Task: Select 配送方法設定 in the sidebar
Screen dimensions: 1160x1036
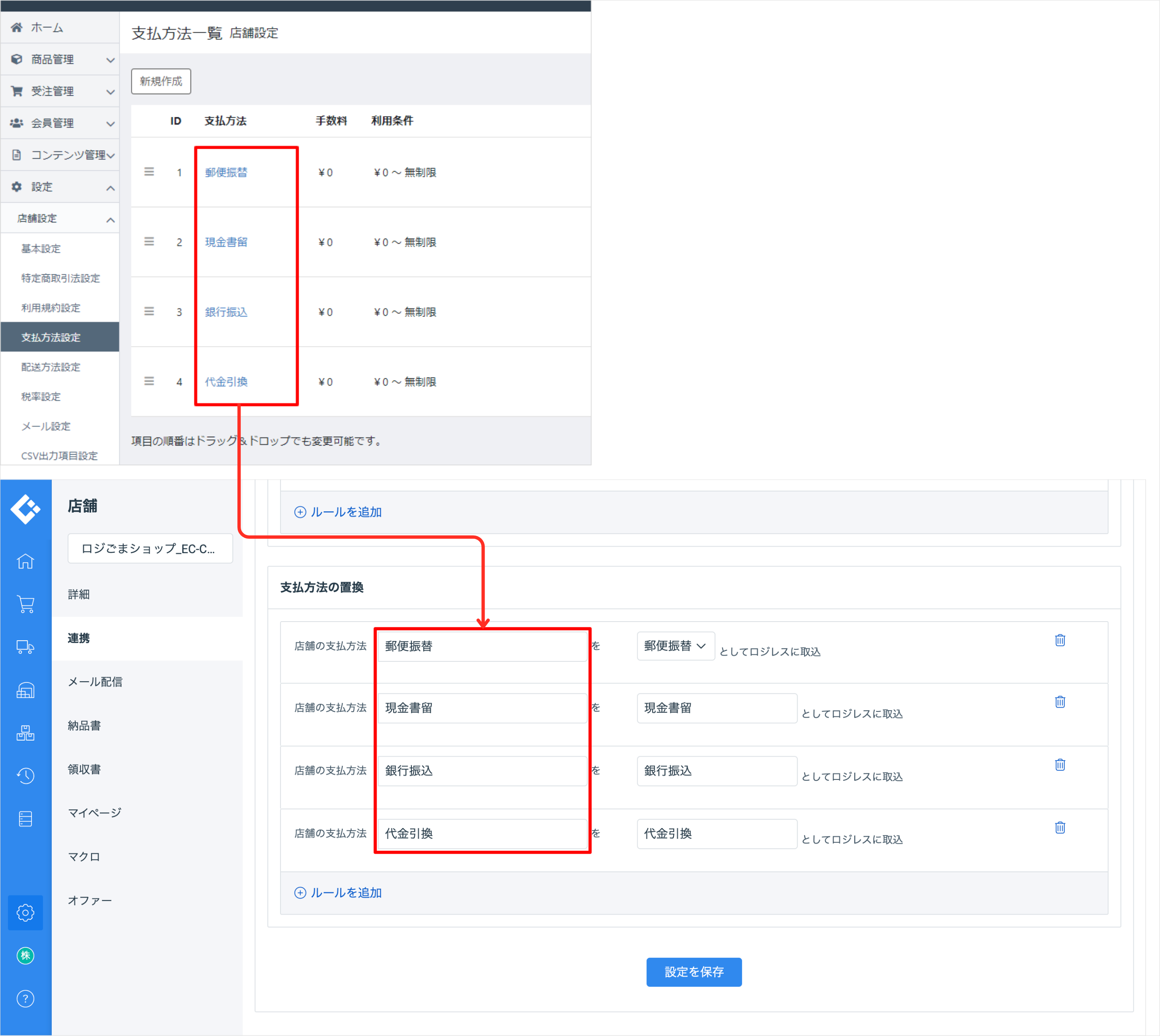Action: coord(51,367)
